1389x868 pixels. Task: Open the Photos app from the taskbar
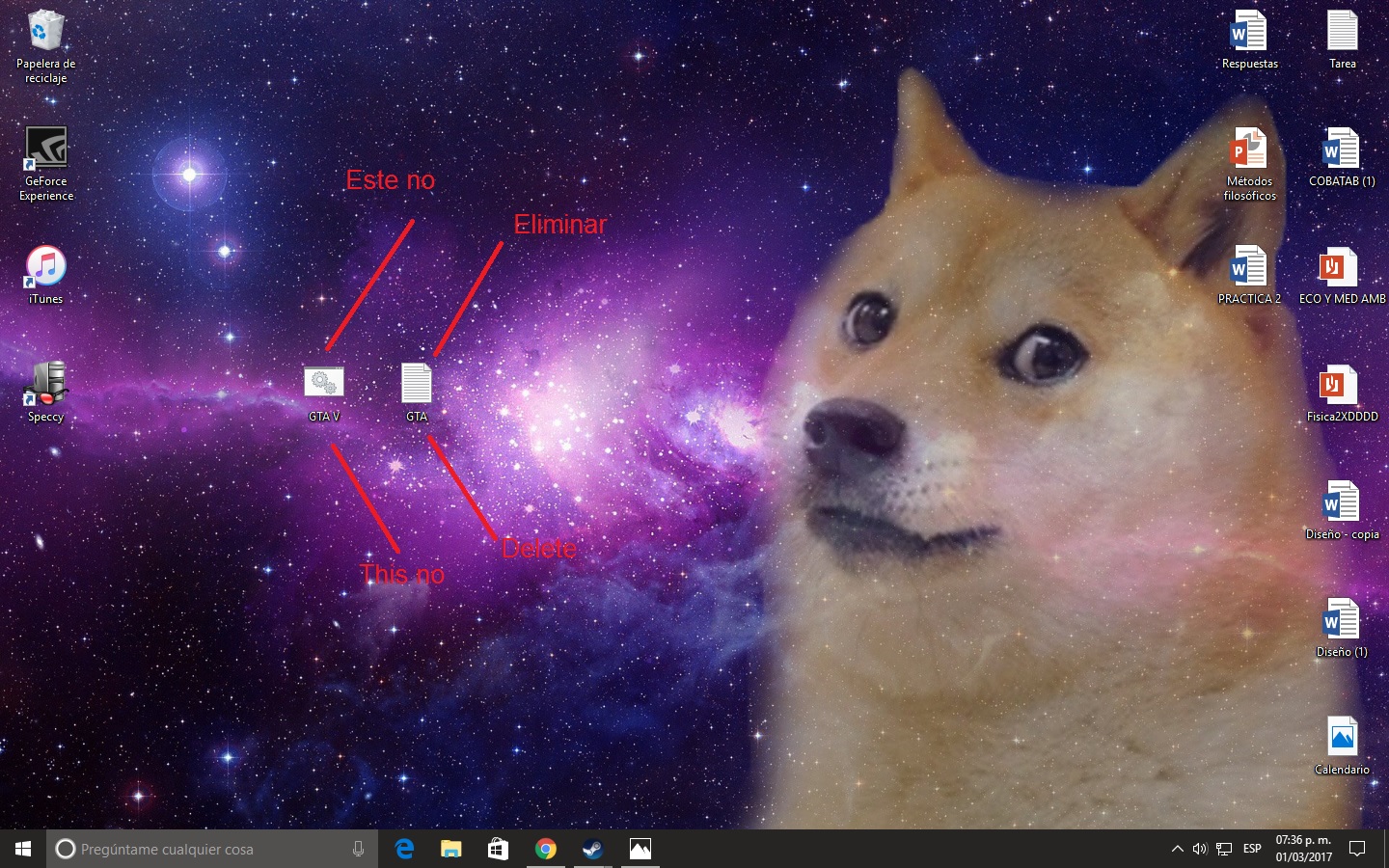640,849
